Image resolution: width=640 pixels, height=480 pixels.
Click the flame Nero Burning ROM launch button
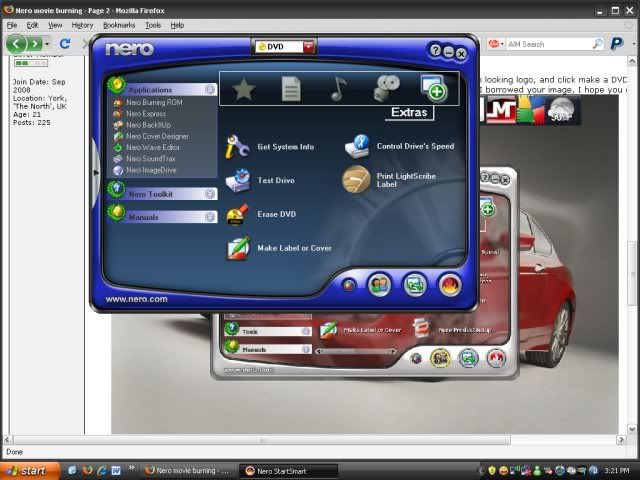pyautogui.click(x=450, y=284)
